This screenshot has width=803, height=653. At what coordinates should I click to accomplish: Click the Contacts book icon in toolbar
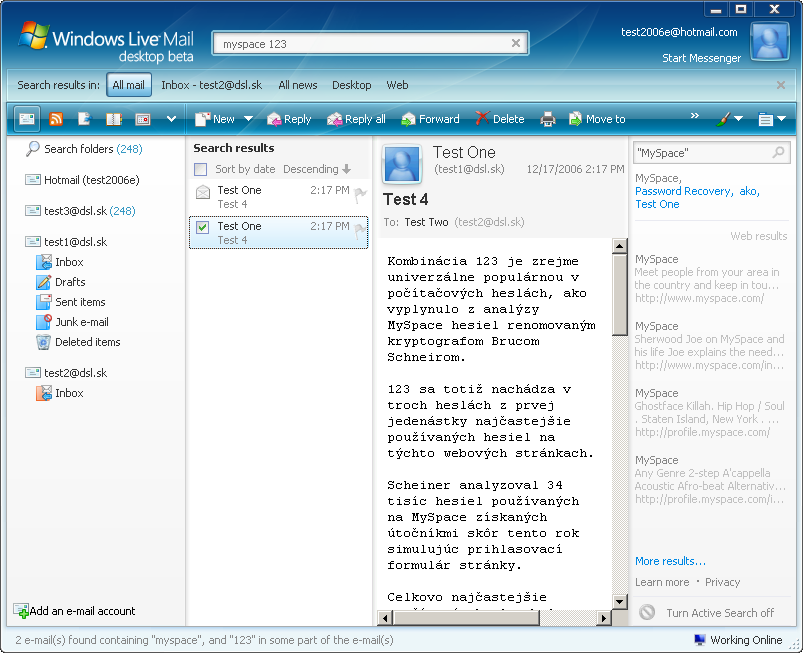click(x=113, y=119)
